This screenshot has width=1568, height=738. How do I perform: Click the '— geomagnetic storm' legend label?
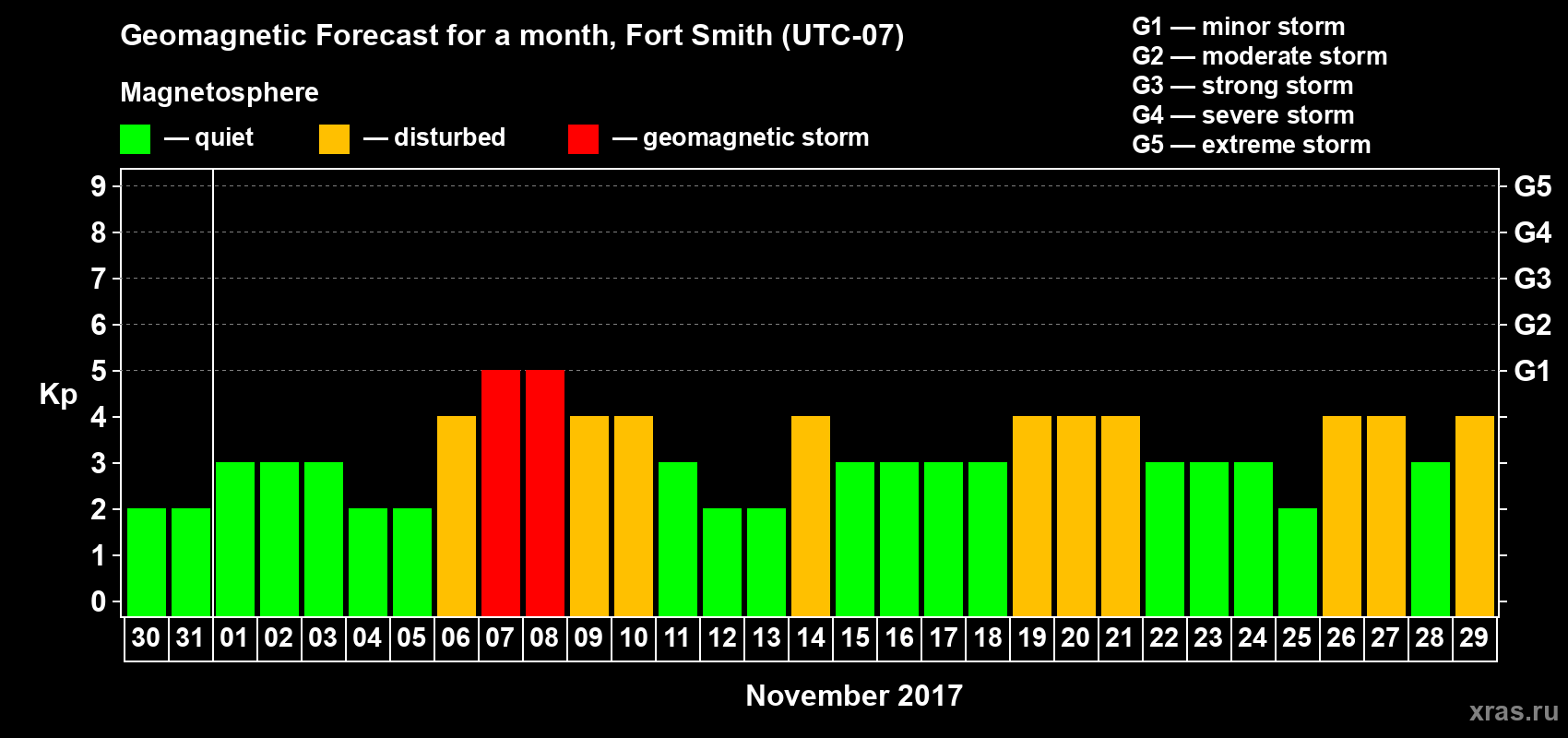[x=741, y=138]
